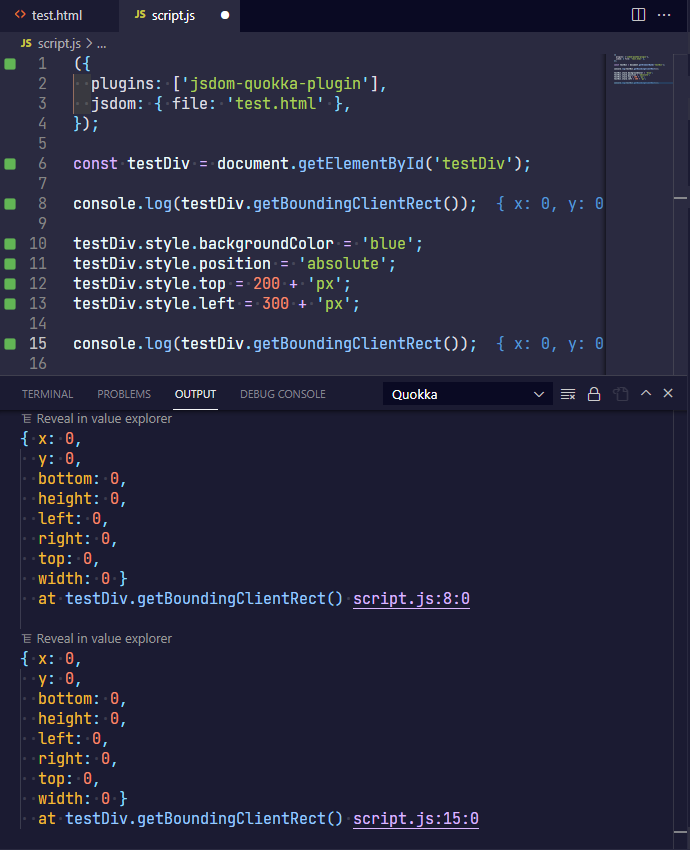Click the Open Output in Editor icon
690x850 pixels.
tap(620, 393)
